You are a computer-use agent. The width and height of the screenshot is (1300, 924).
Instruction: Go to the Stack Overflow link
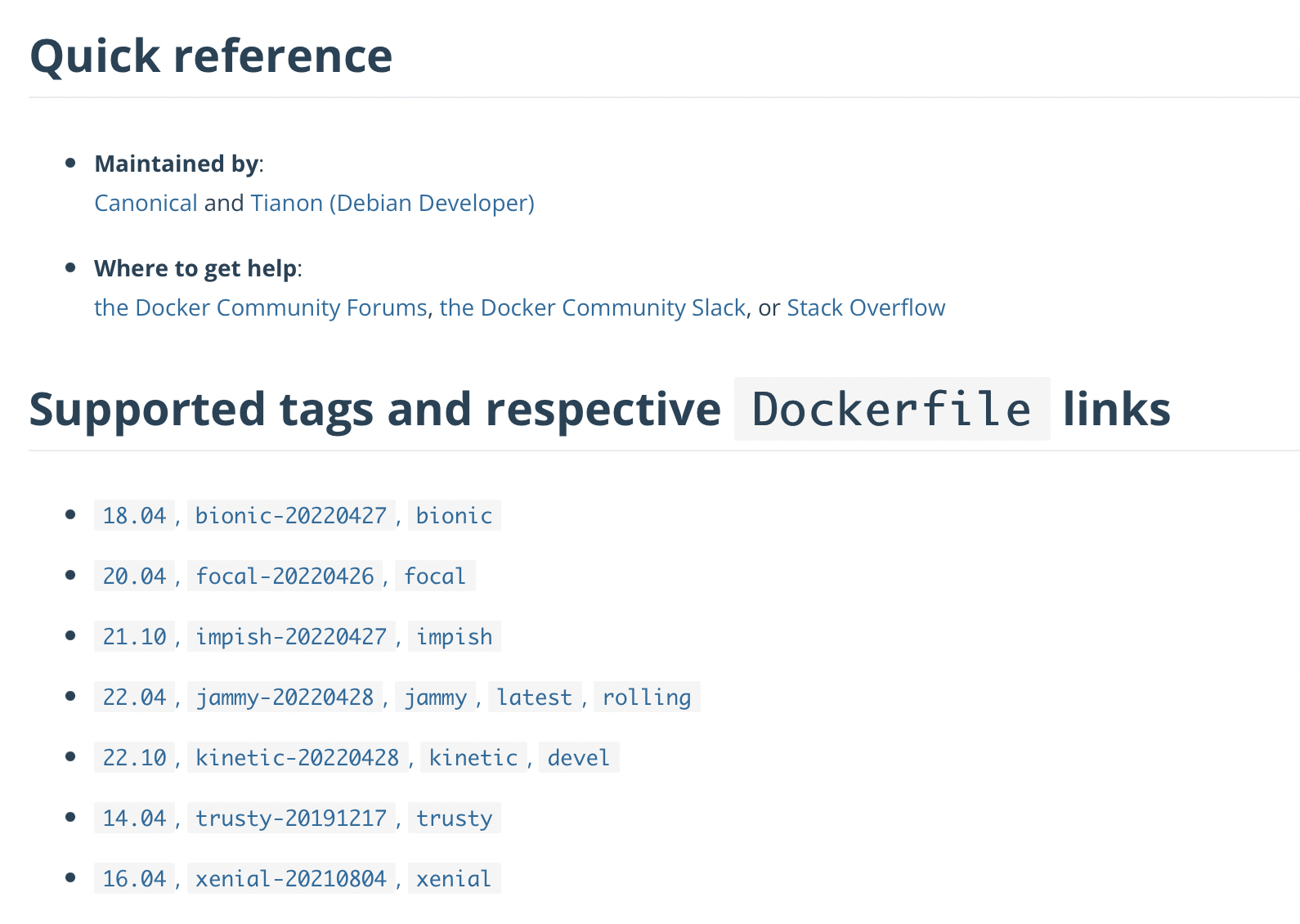[x=866, y=307]
